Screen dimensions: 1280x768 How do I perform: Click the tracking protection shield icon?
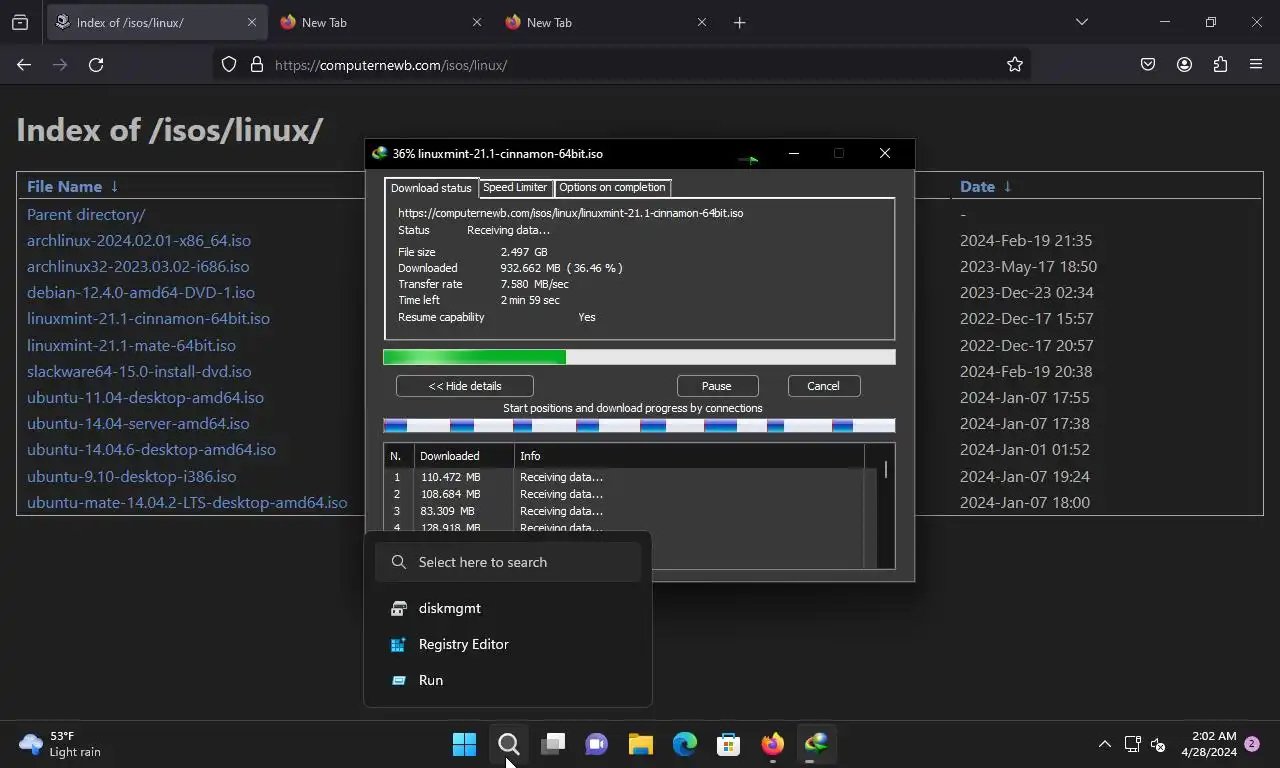(229, 65)
